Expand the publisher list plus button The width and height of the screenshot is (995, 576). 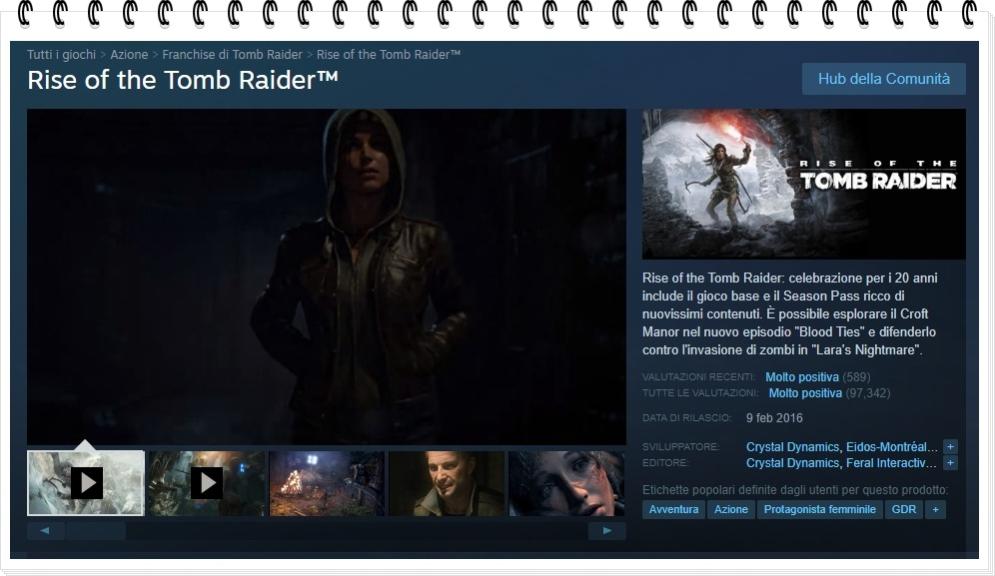click(950, 463)
